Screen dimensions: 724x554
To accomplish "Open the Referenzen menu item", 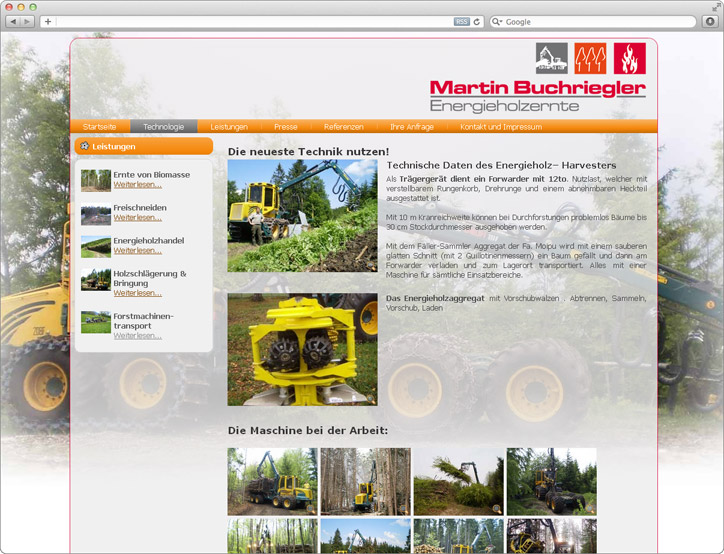I will point(344,126).
